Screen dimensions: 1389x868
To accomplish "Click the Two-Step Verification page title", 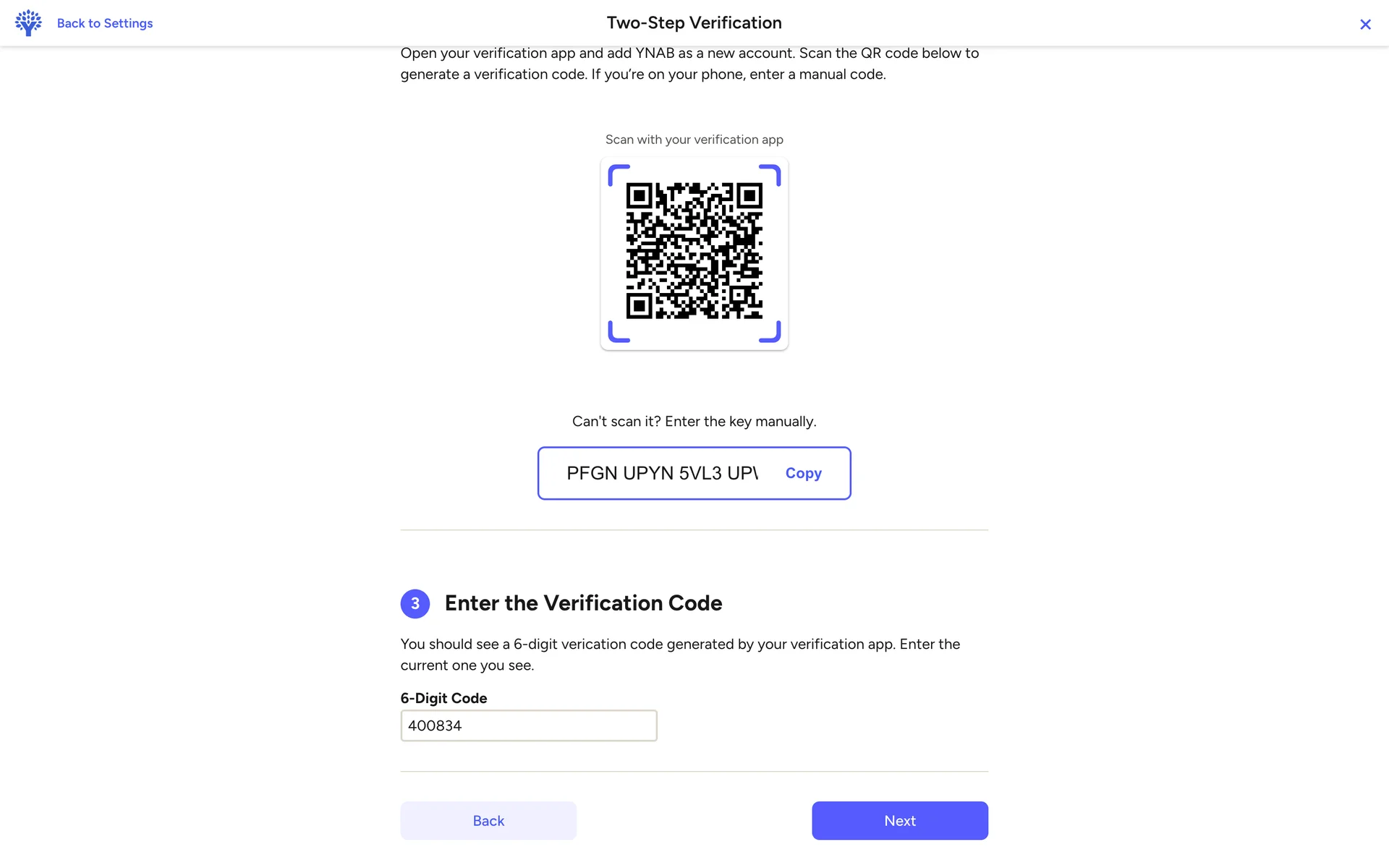I will tap(694, 23).
